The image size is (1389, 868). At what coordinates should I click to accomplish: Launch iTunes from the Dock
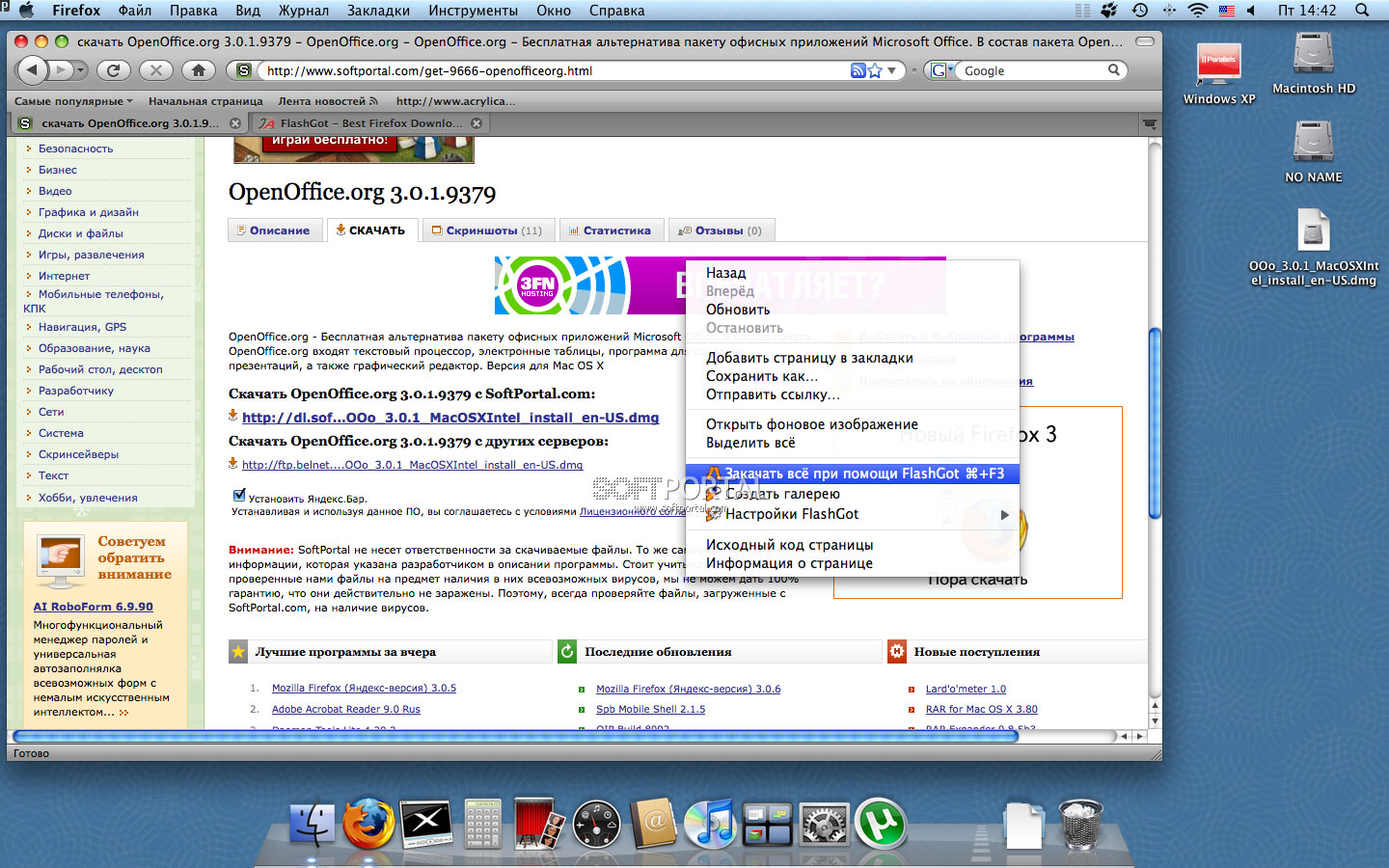[x=710, y=826]
